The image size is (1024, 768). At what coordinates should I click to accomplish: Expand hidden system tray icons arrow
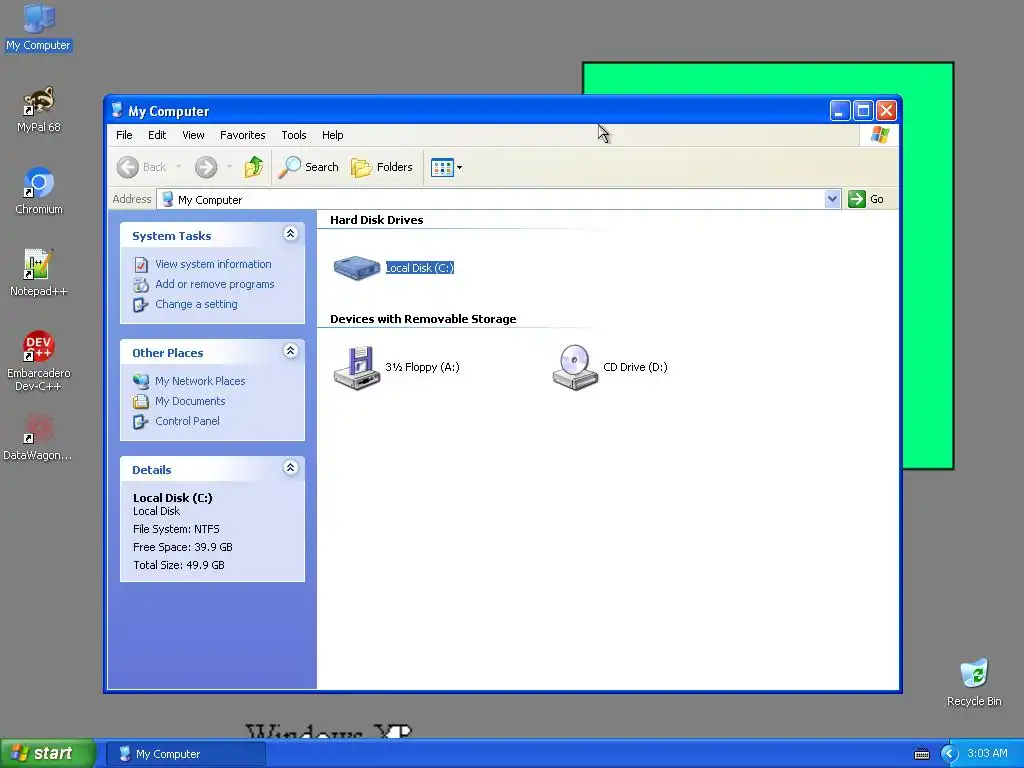(x=949, y=754)
